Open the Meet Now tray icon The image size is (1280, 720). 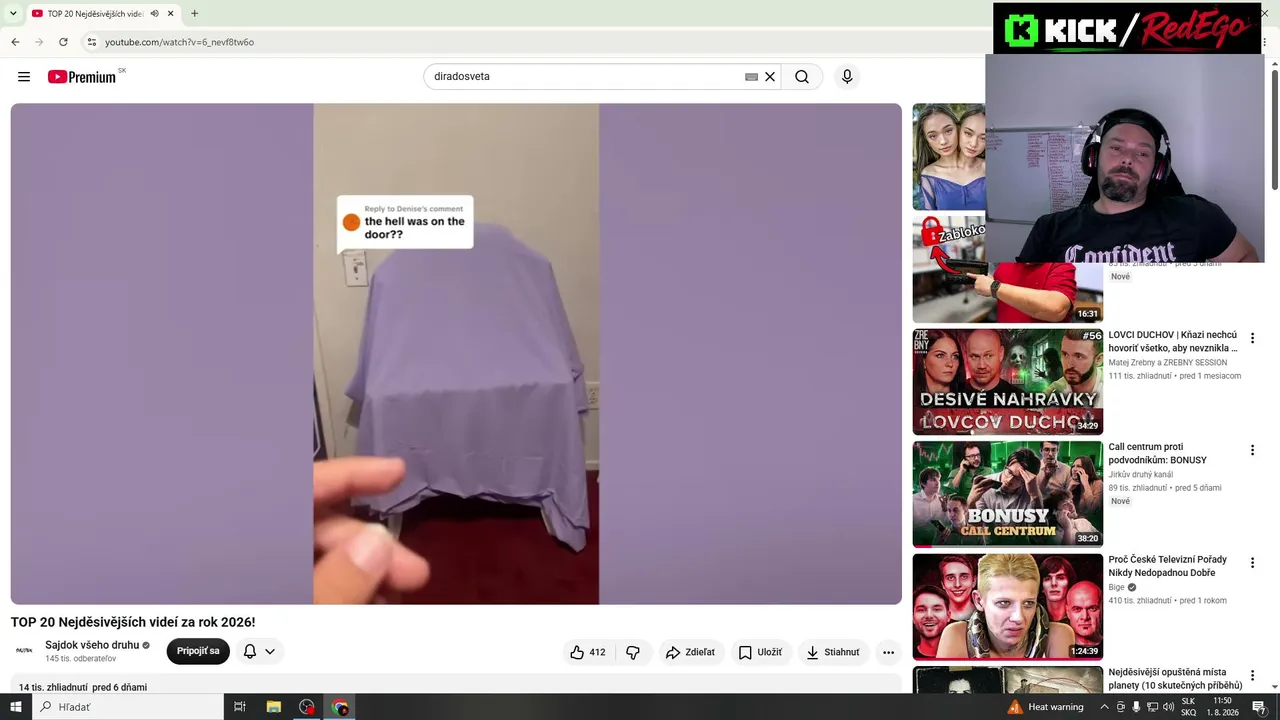(x=1120, y=707)
